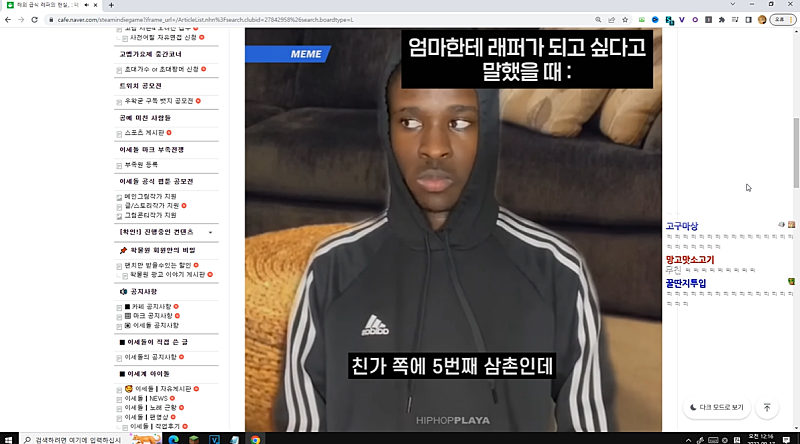The height and width of the screenshot is (444, 800).
Task: Bookmark this page with the star
Action: pos(625,20)
